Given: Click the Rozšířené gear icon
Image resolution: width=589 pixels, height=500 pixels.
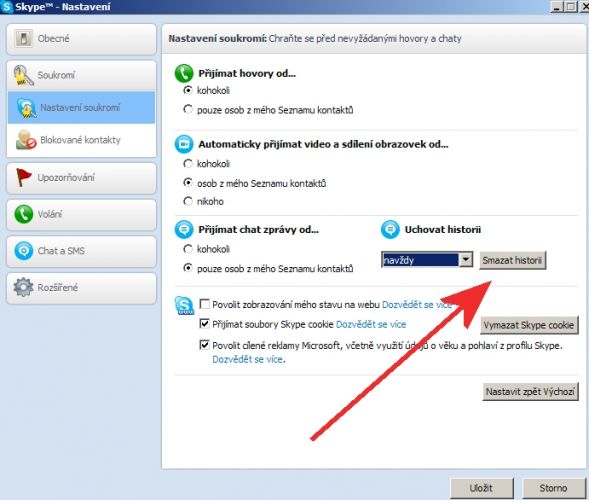Looking at the screenshot, I should tap(23, 287).
